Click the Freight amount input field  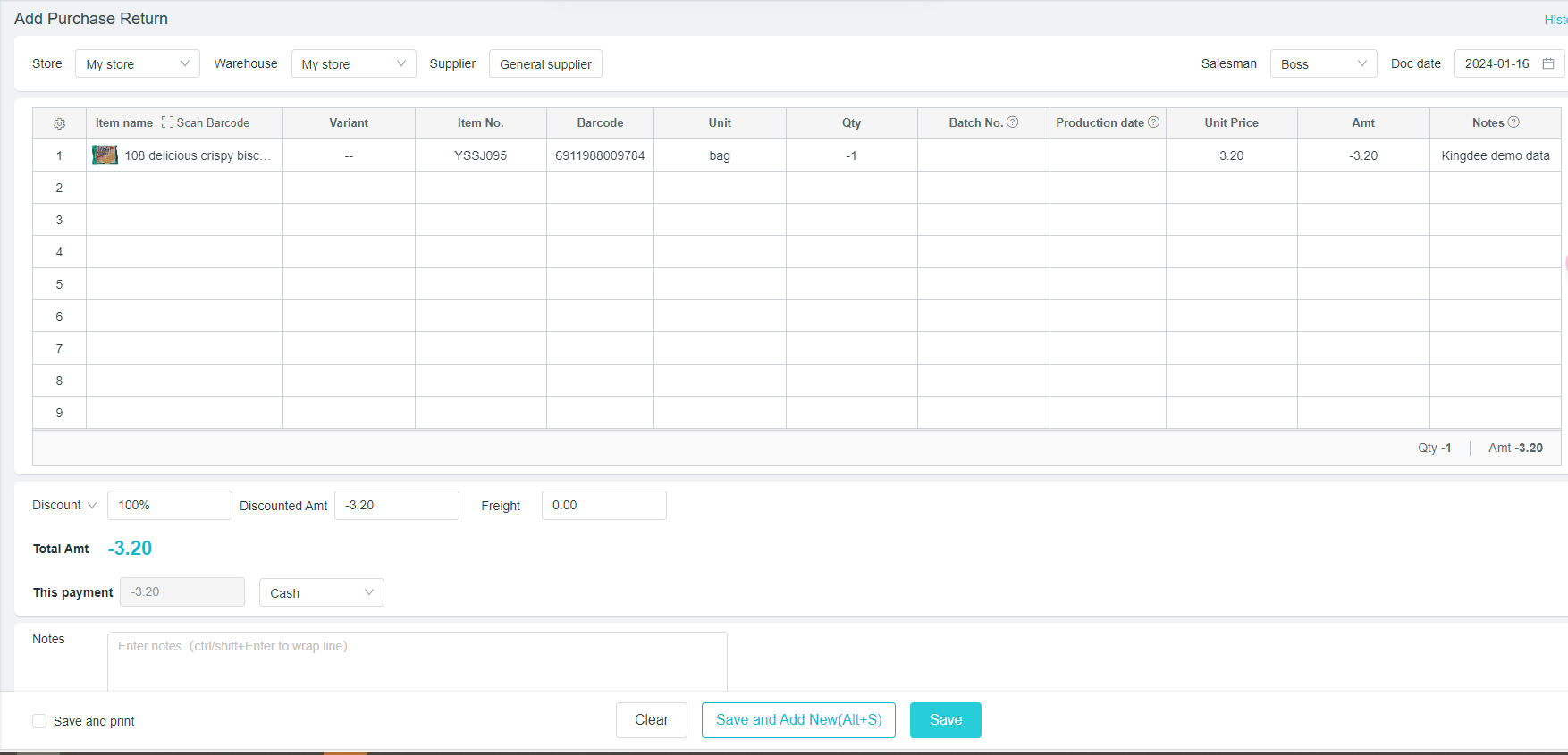pos(603,505)
